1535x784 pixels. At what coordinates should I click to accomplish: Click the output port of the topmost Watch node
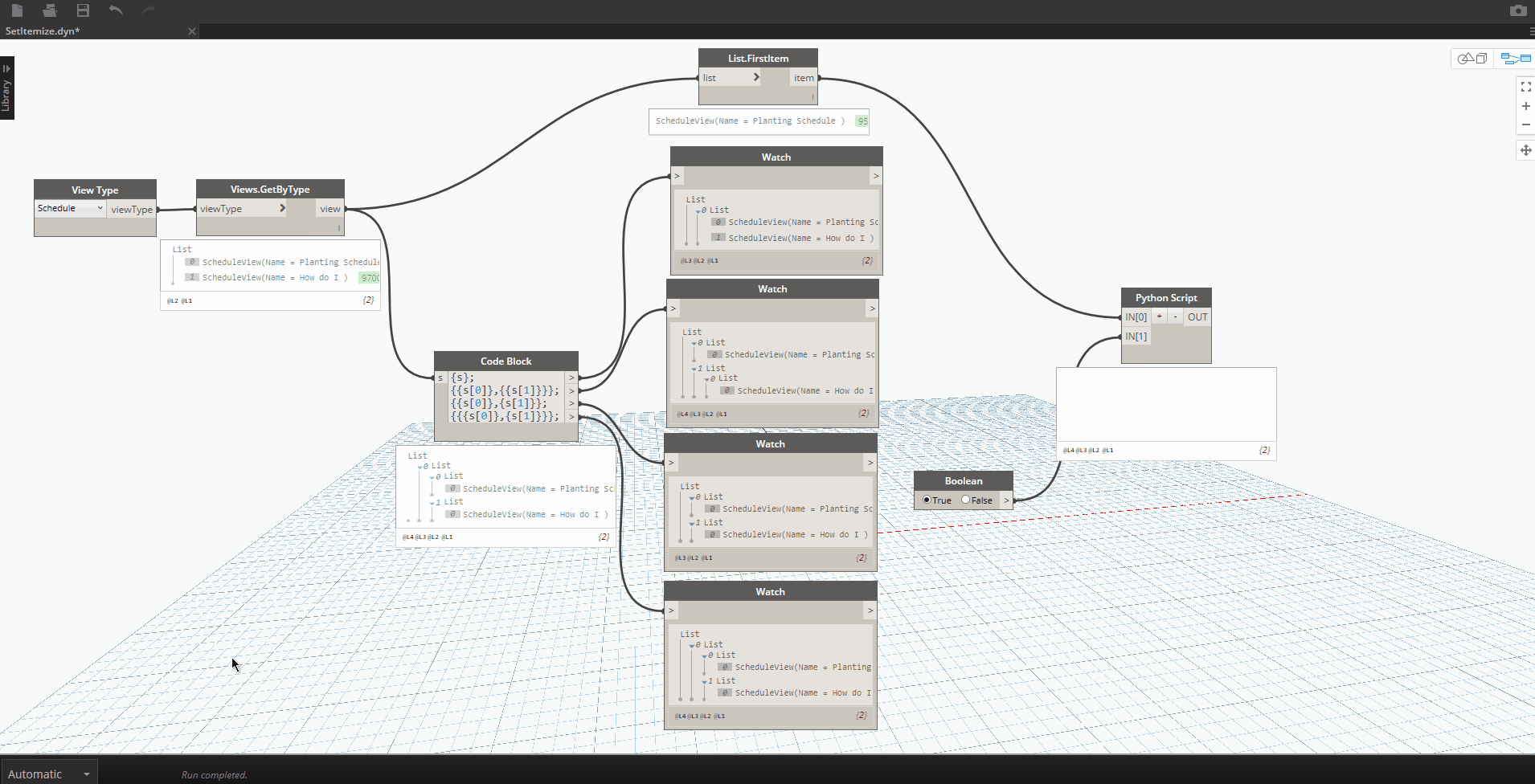[x=876, y=176]
